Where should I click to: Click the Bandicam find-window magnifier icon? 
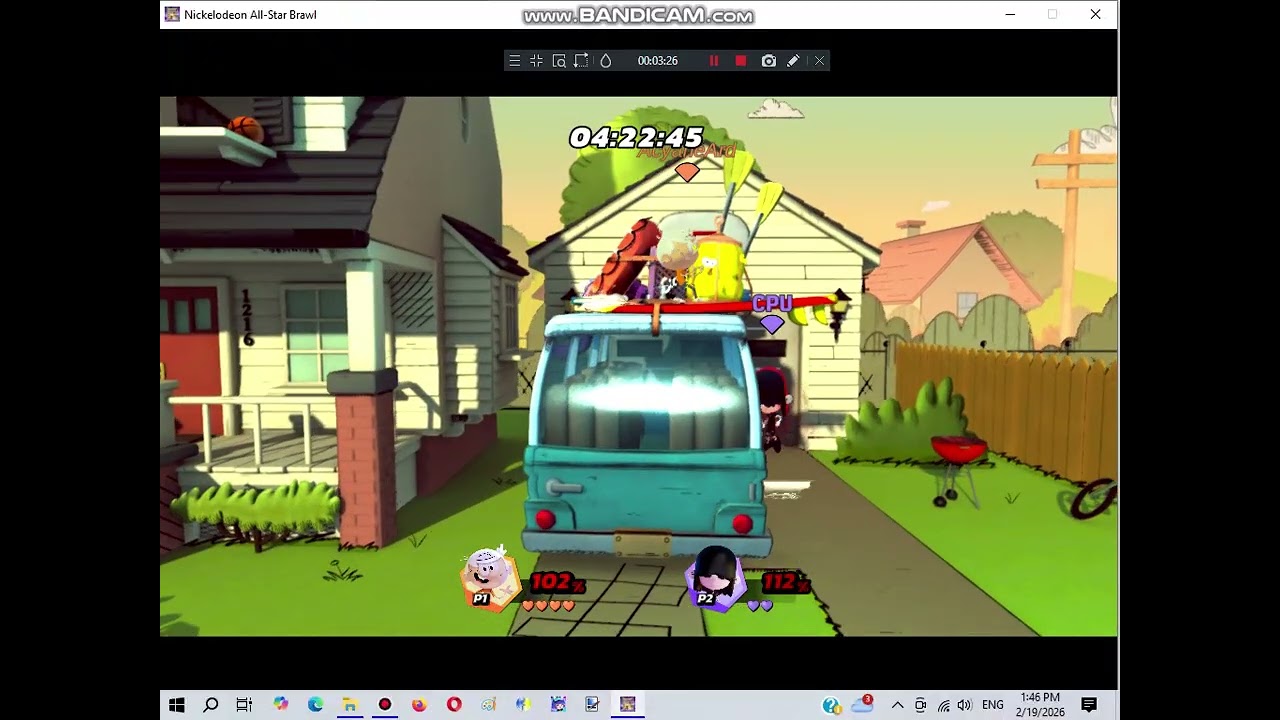[559, 61]
